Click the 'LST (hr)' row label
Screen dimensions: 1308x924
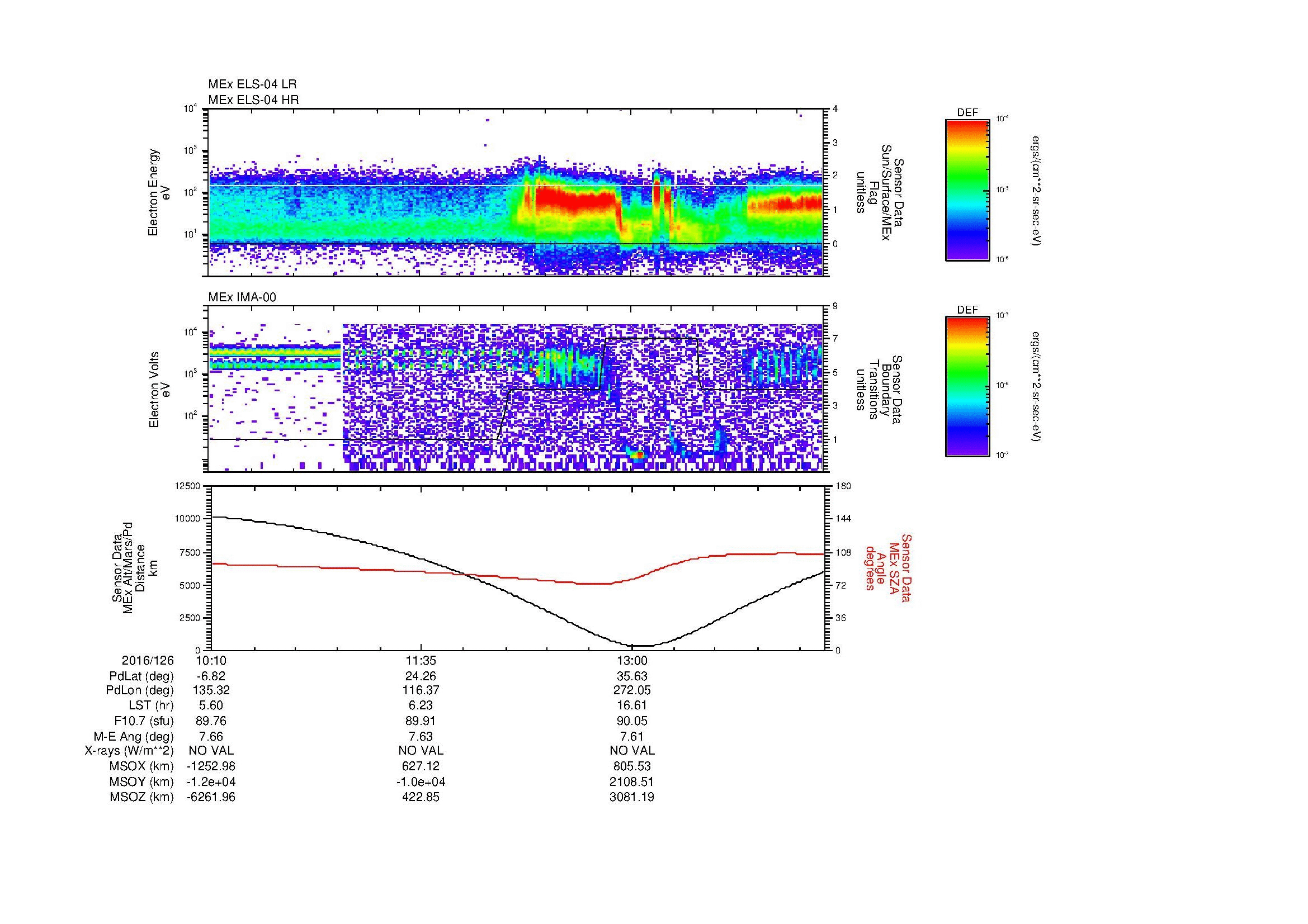152,705
